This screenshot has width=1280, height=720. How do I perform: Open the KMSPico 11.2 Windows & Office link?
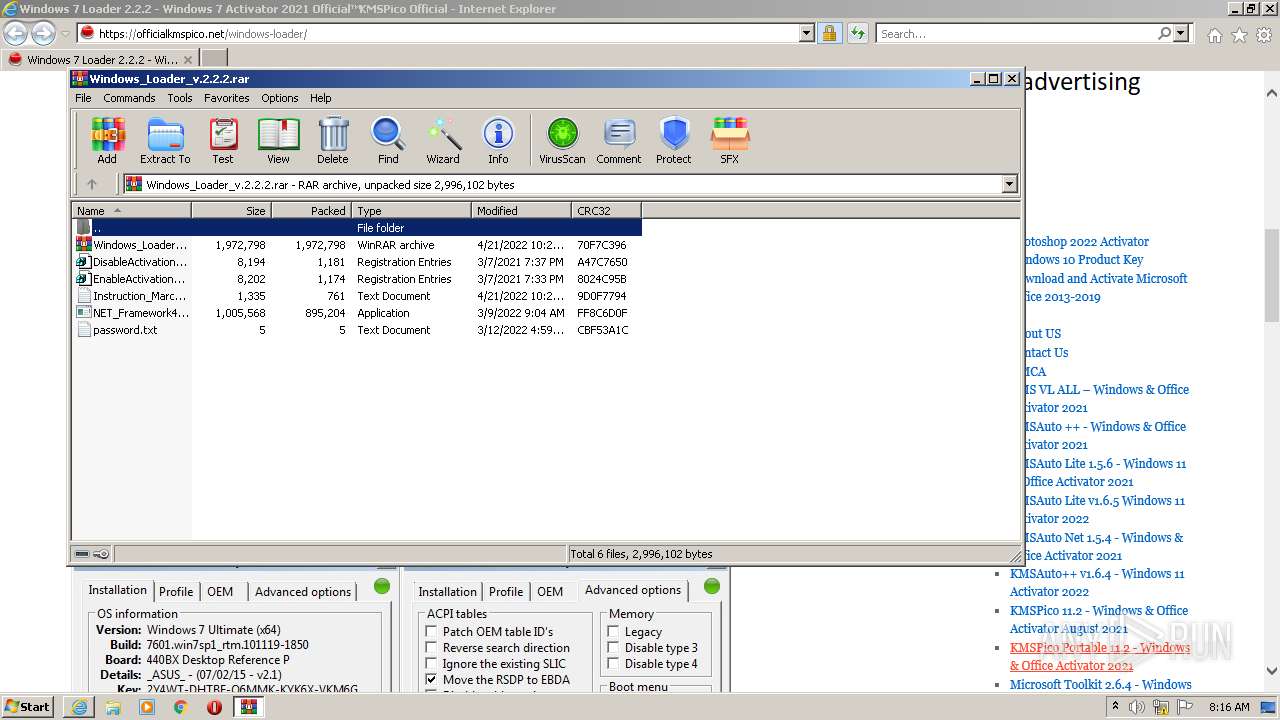(1098, 619)
